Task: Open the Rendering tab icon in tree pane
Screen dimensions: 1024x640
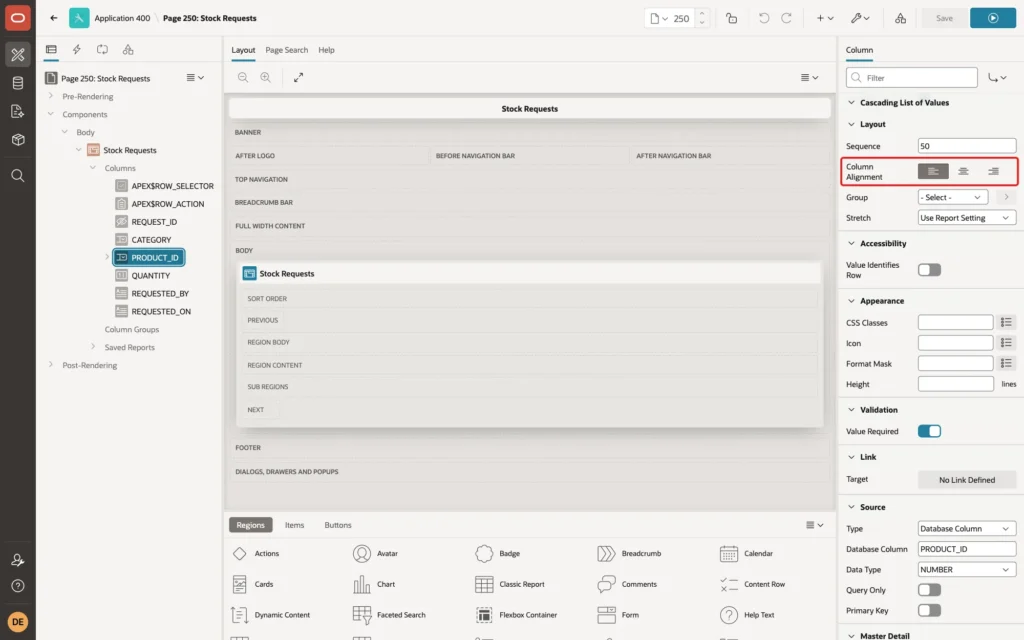Action: 51,50
